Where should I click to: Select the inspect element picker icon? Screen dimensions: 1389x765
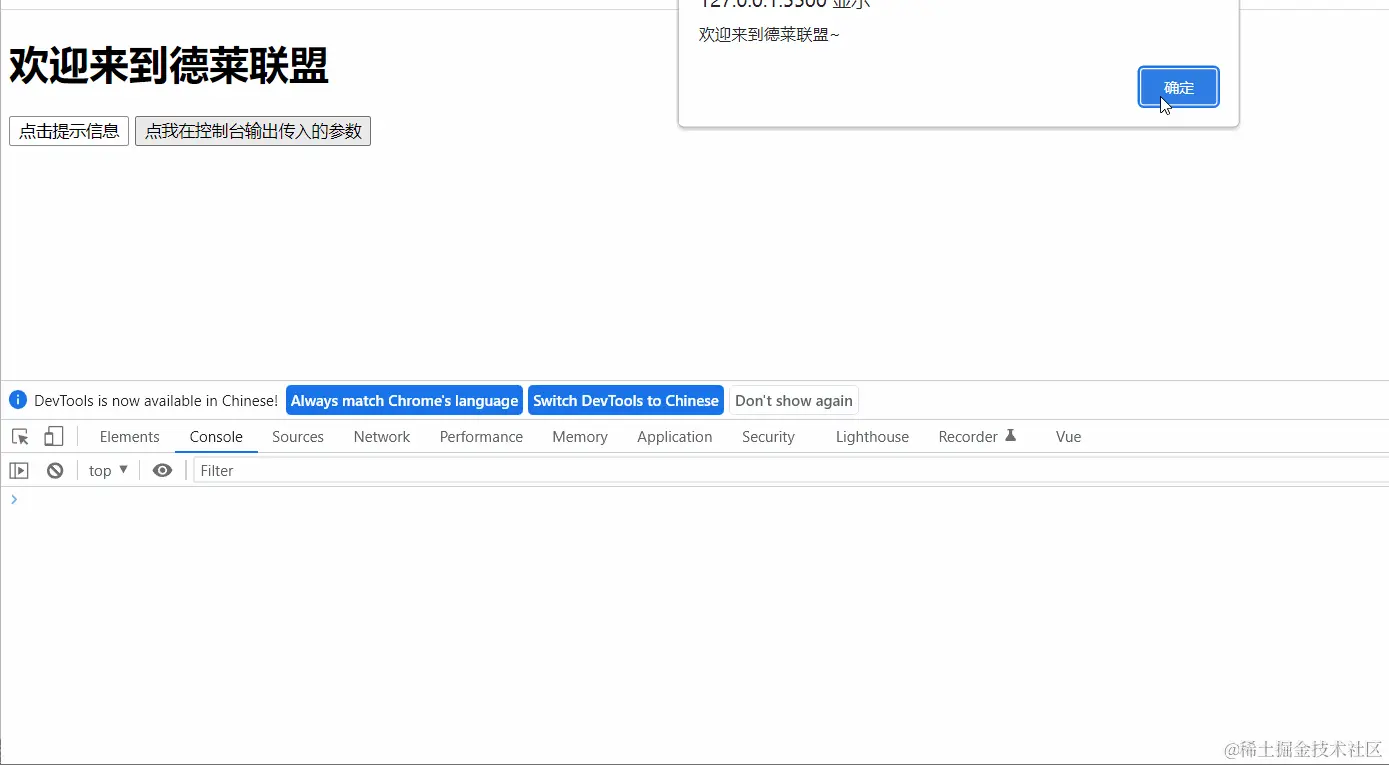point(20,437)
